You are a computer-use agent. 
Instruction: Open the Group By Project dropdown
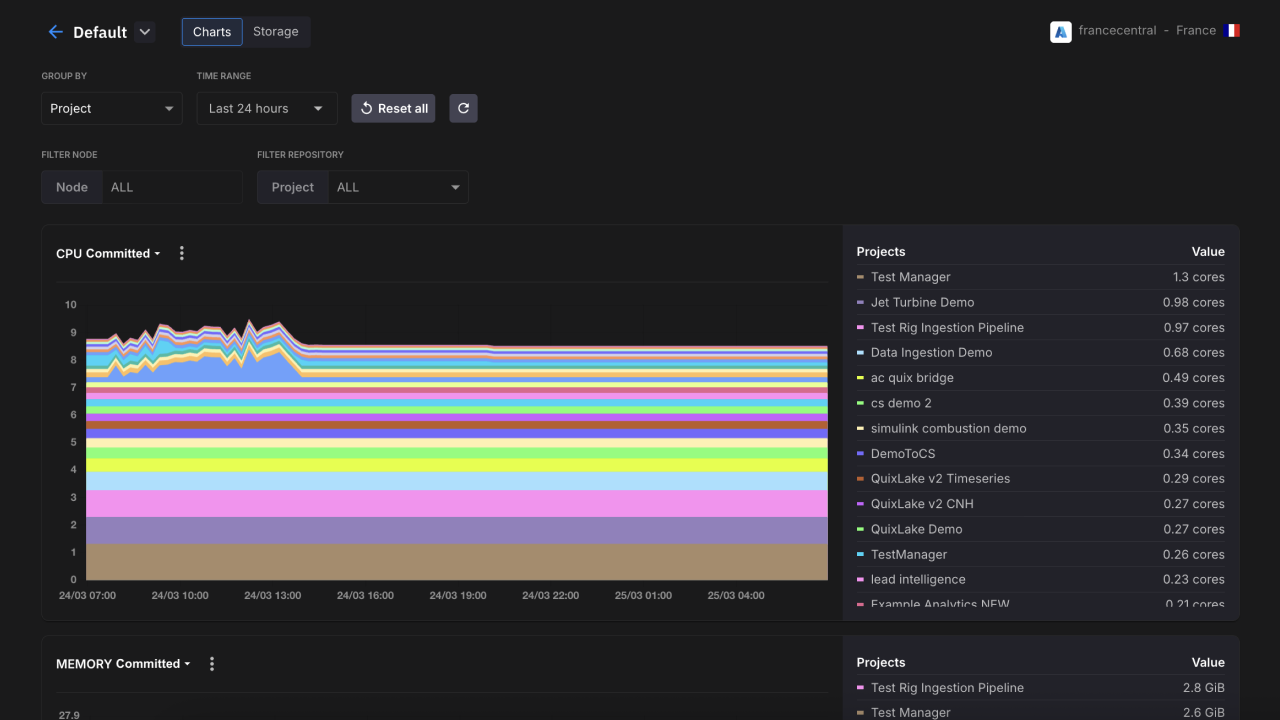(112, 108)
